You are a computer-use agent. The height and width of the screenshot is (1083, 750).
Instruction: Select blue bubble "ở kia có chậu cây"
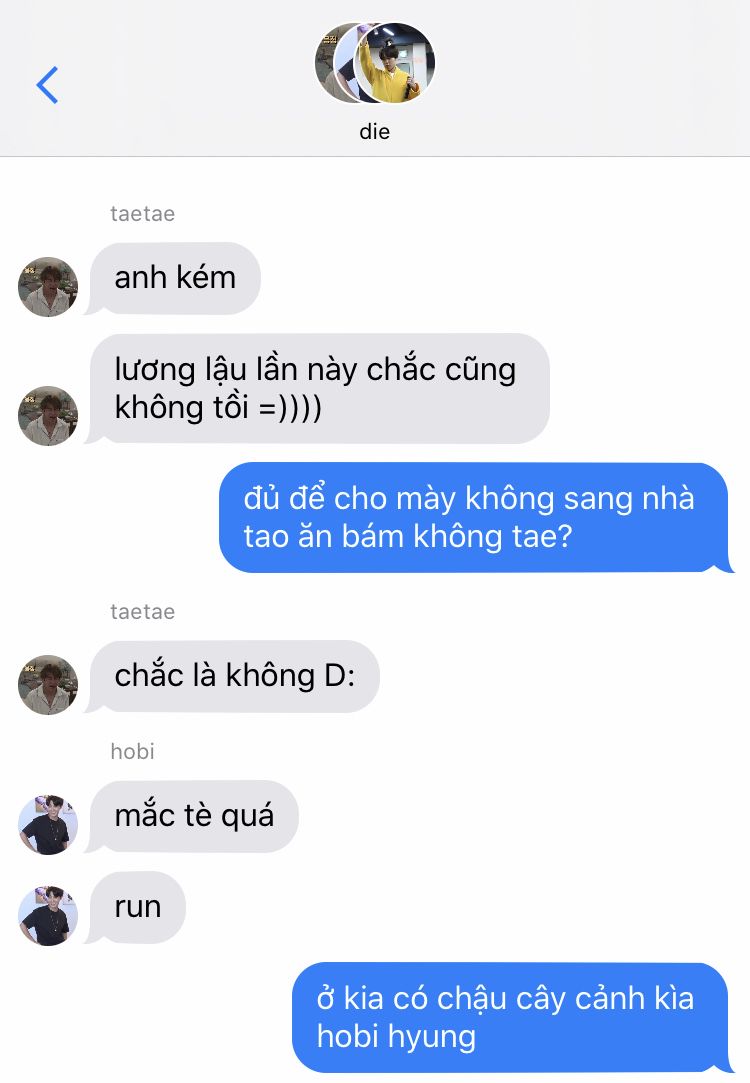point(510,1017)
